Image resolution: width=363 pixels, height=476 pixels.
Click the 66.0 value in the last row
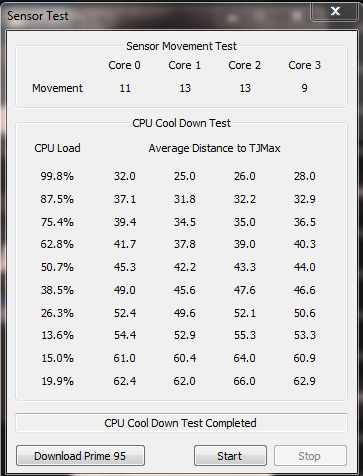click(244, 381)
